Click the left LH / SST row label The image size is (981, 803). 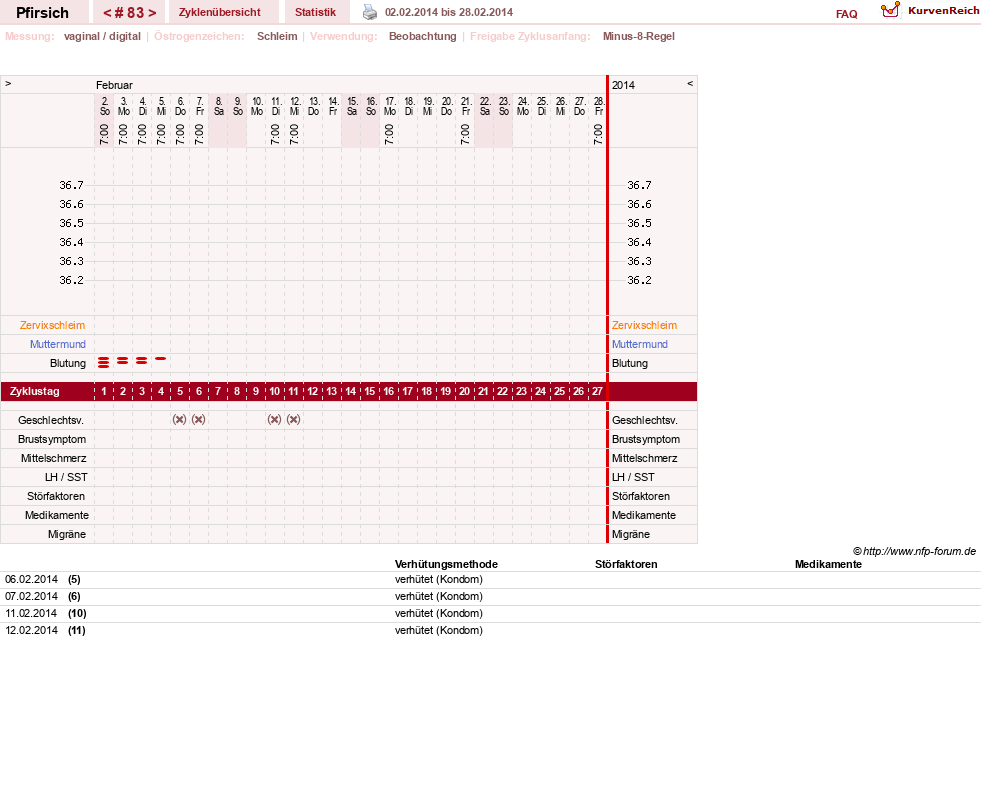point(66,477)
